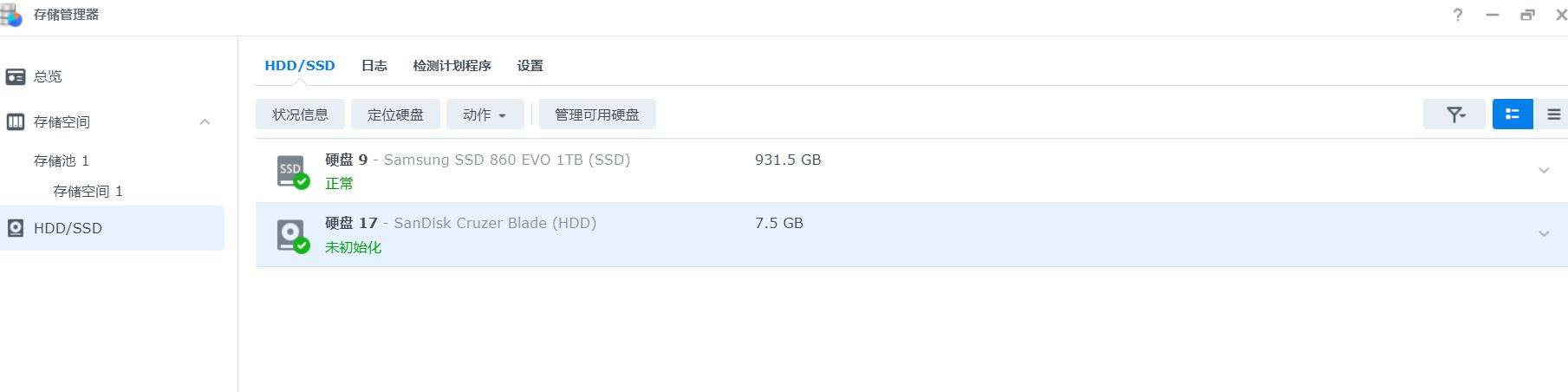1568x392 pixels.
Task: Open the help question mark icon
Action: [1458, 15]
